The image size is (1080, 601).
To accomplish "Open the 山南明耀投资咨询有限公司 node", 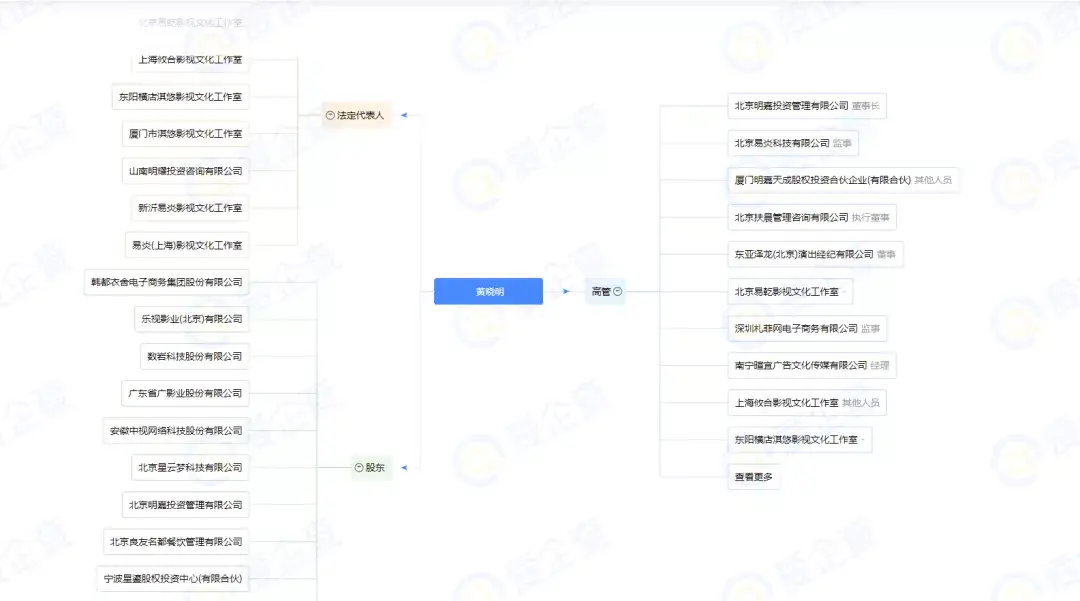I will click(185, 171).
